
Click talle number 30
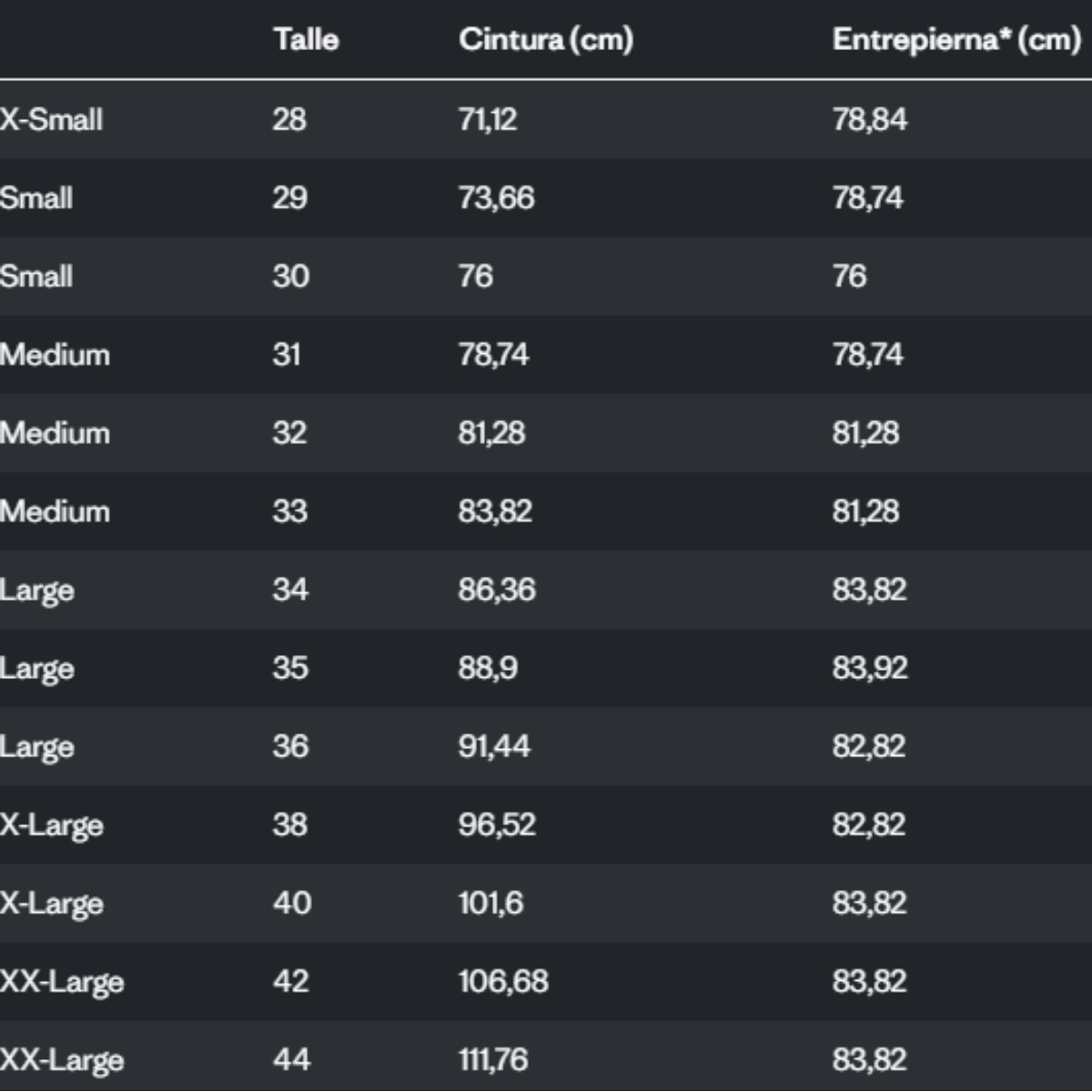[x=290, y=276]
